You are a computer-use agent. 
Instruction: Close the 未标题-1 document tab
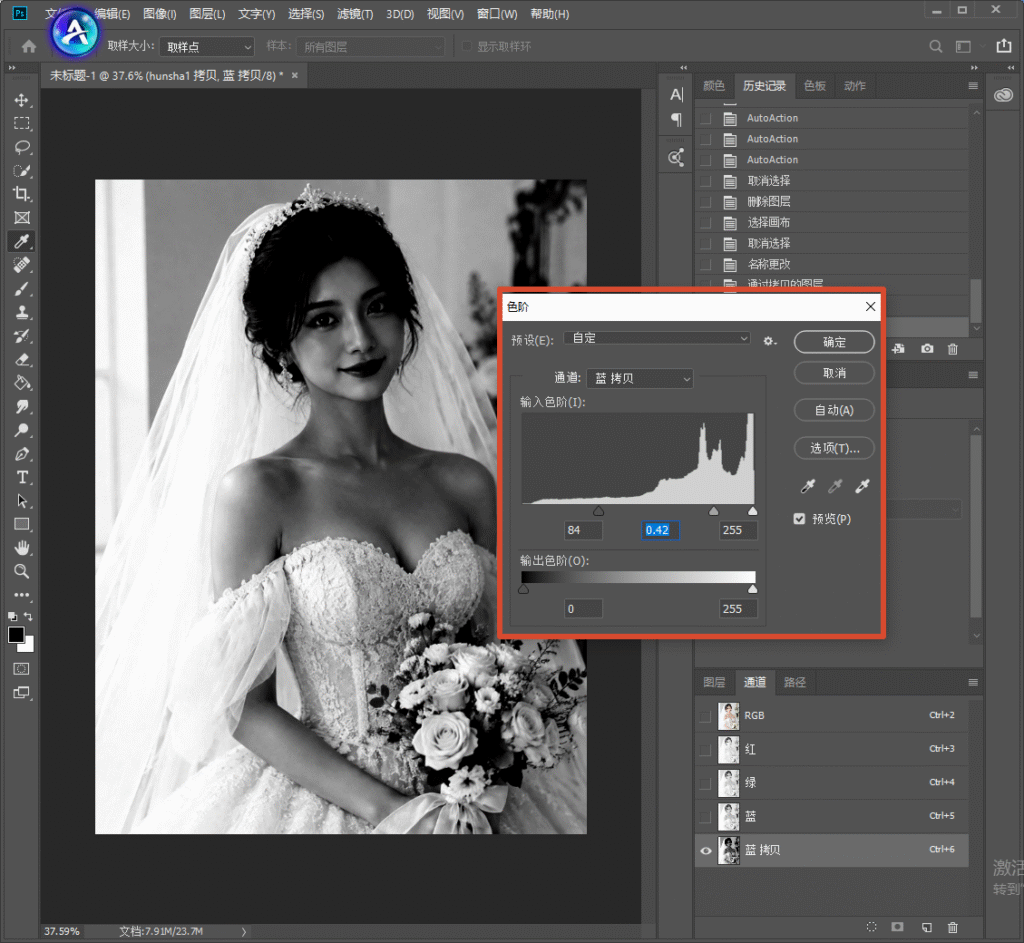coord(295,76)
